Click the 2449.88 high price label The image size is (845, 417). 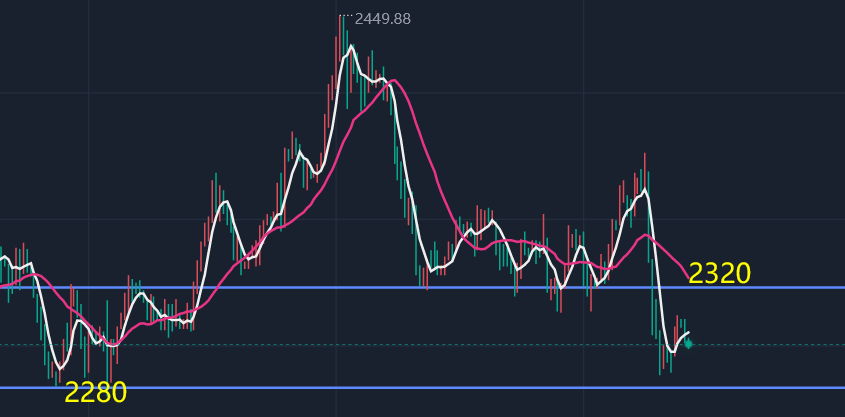[383, 19]
